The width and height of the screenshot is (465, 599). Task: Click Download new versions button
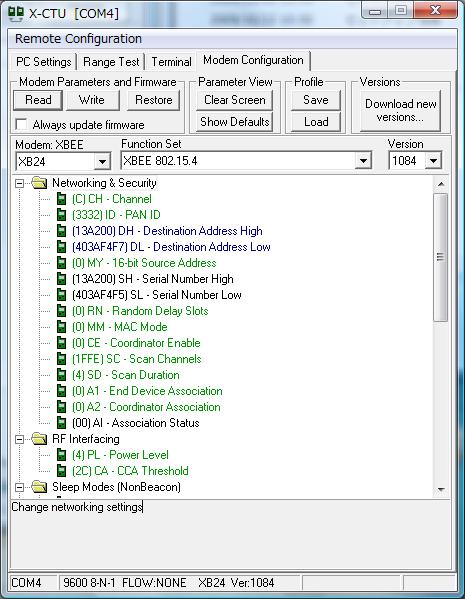tap(400, 111)
